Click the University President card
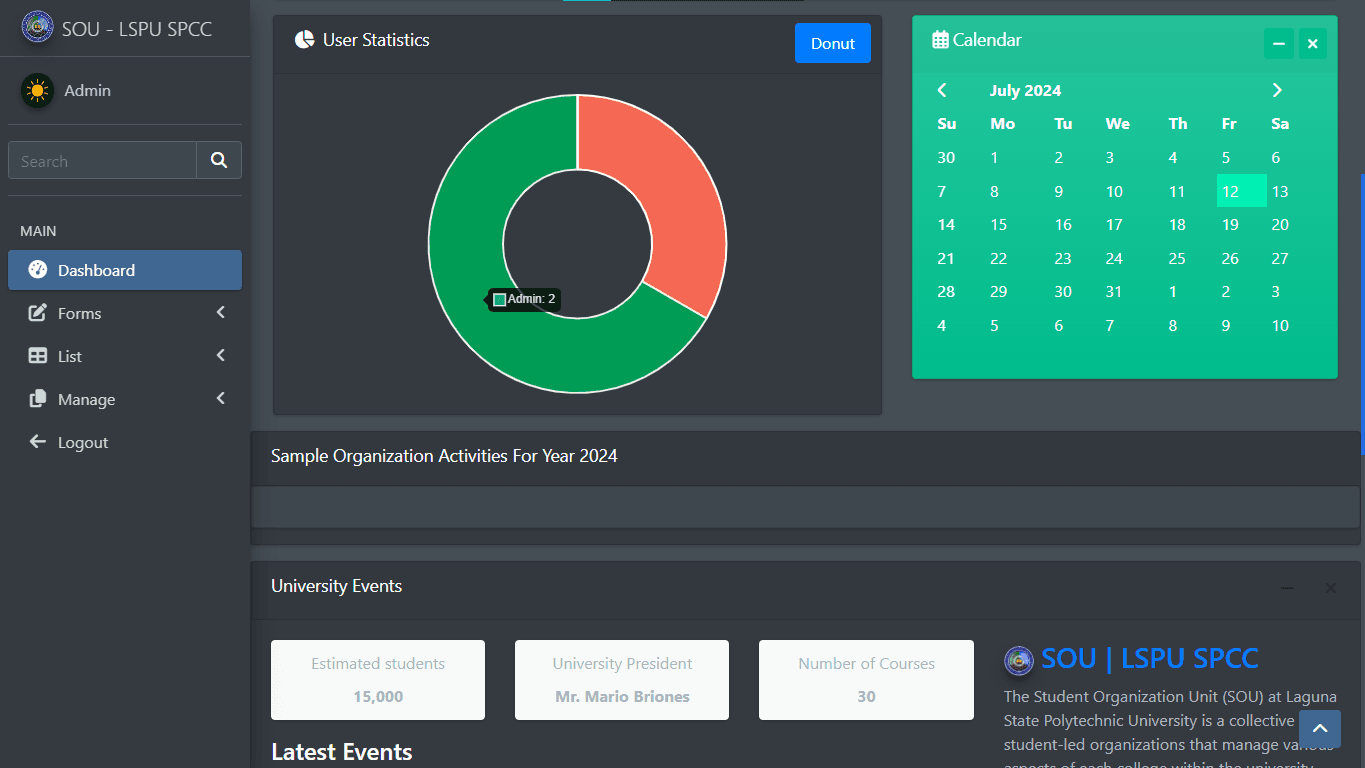 622,680
